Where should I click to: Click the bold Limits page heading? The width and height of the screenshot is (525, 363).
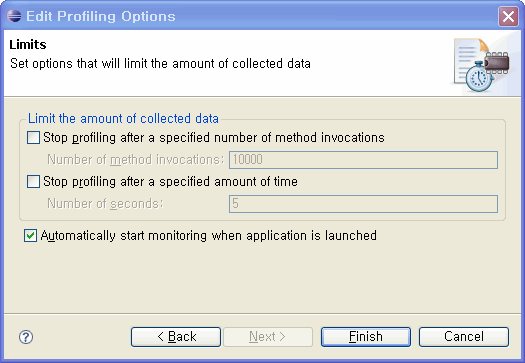point(28,45)
